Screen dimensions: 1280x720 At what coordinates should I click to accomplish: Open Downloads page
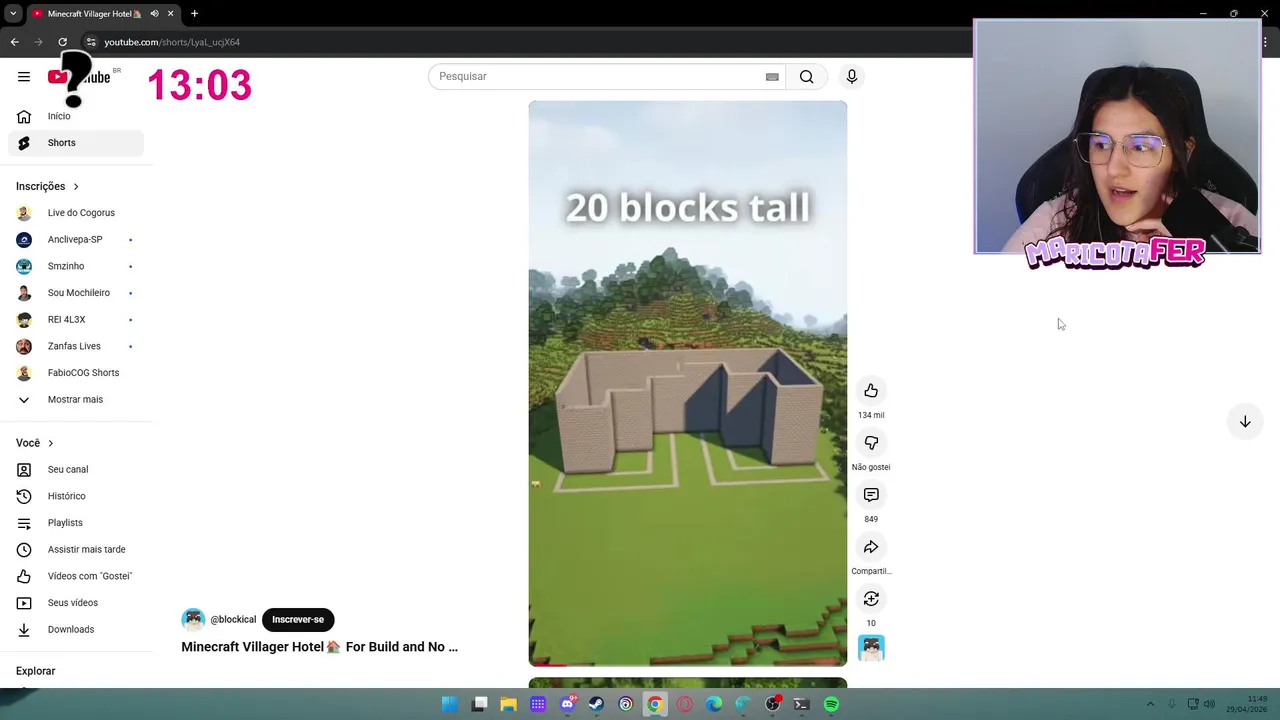76,630
